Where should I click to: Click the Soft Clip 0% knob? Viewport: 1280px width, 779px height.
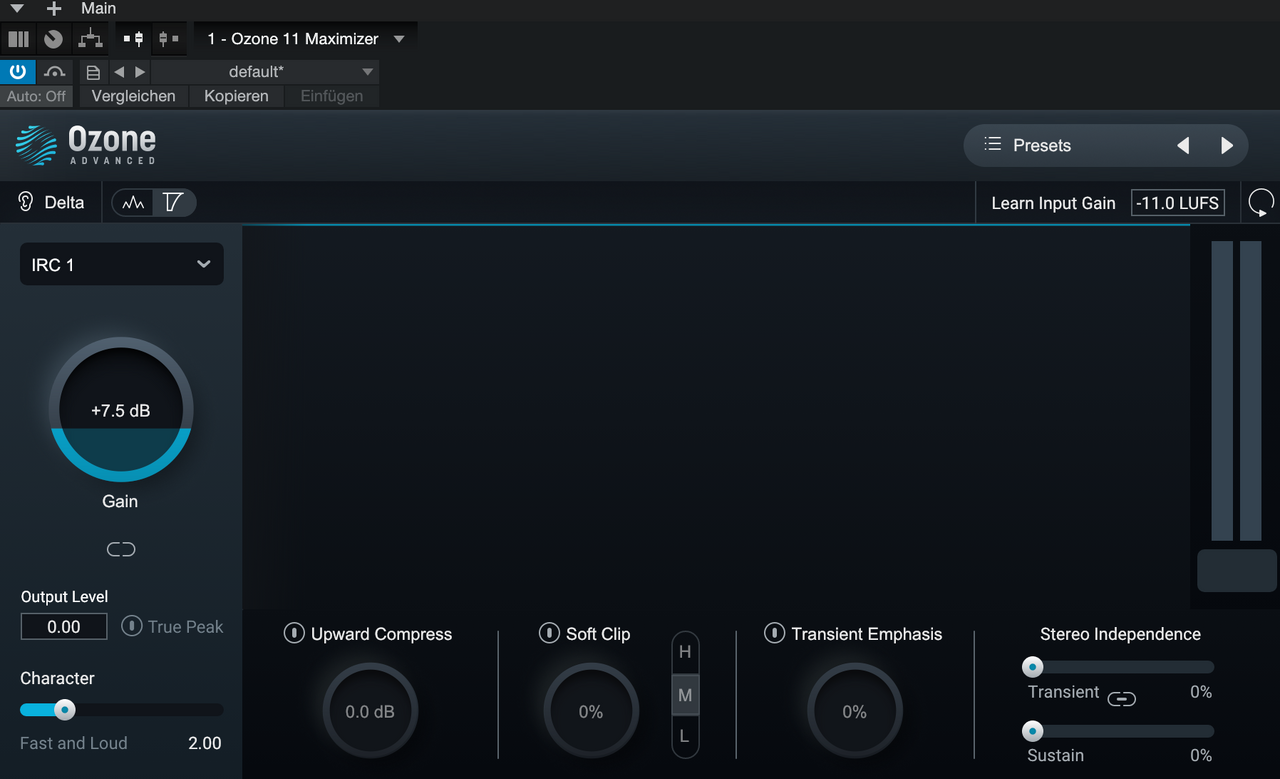click(x=591, y=711)
